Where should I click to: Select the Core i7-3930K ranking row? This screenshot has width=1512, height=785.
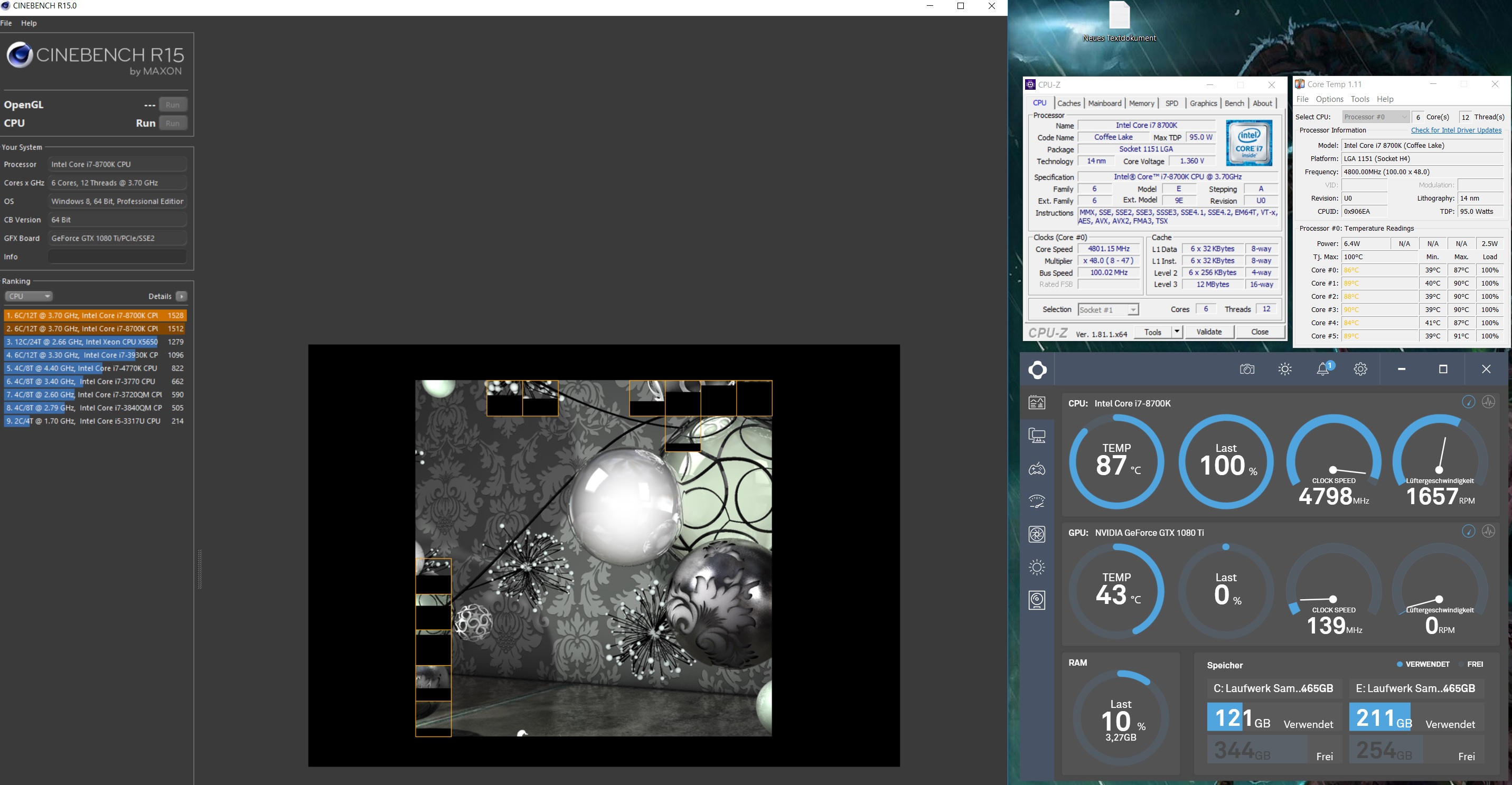pos(95,355)
